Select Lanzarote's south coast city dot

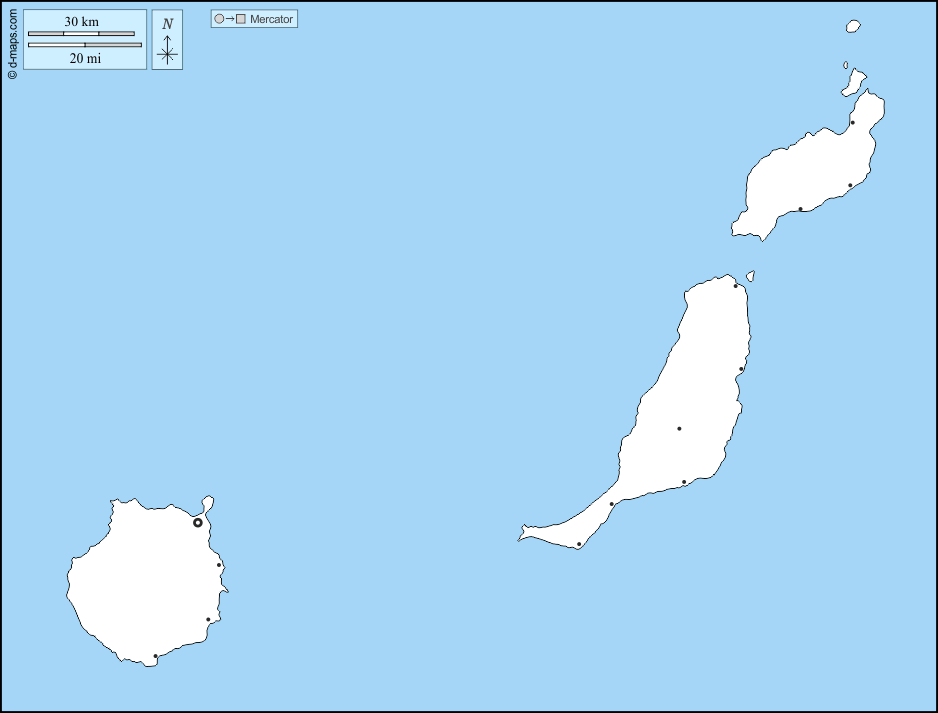(800, 209)
